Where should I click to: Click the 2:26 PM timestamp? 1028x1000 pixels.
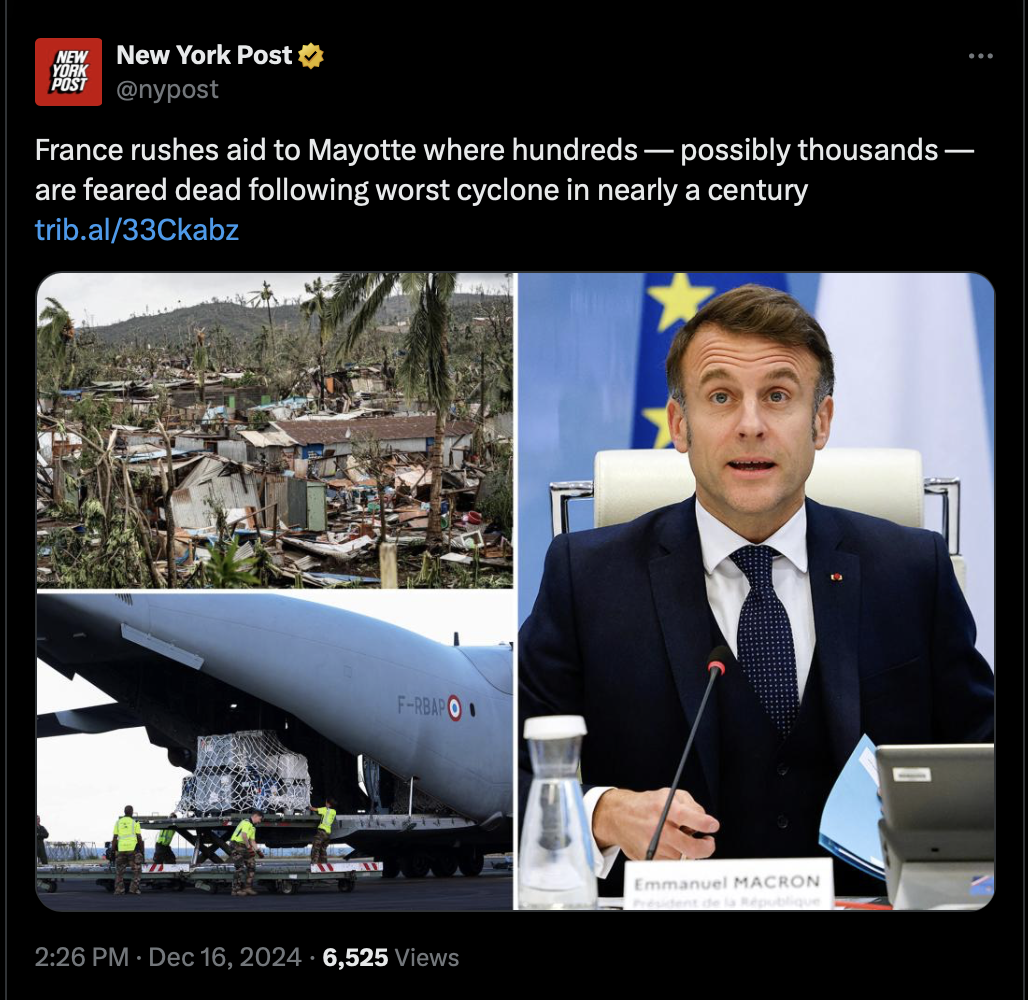tap(81, 957)
